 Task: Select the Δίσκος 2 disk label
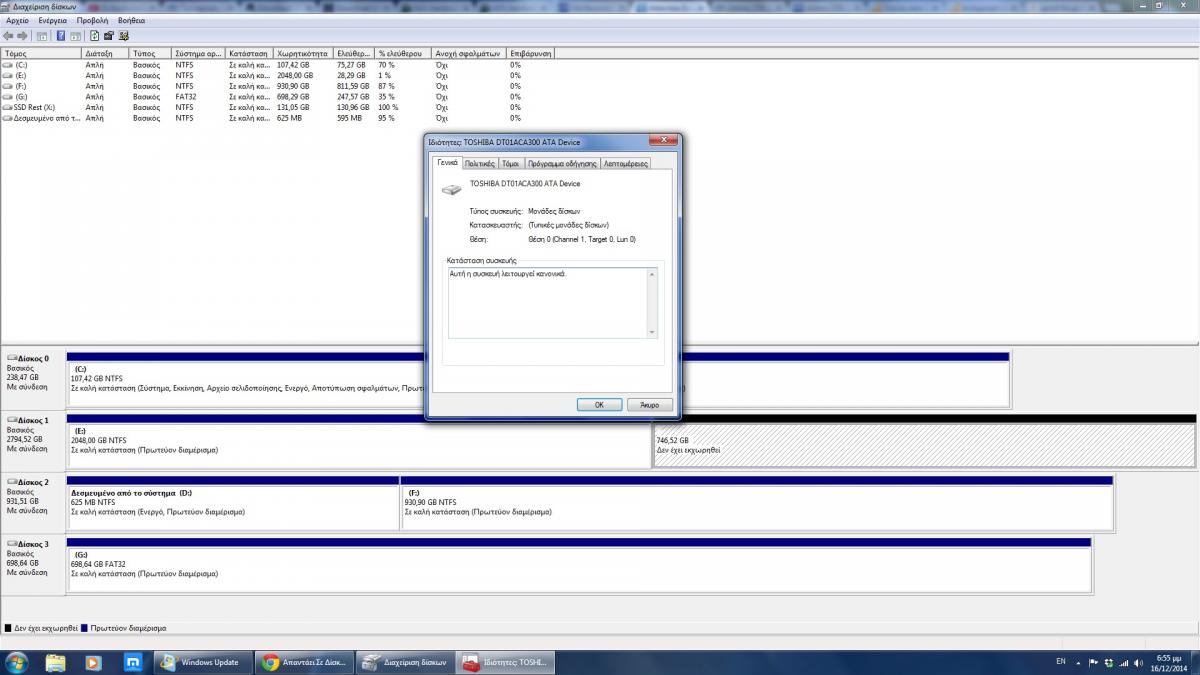[x=32, y=482]
